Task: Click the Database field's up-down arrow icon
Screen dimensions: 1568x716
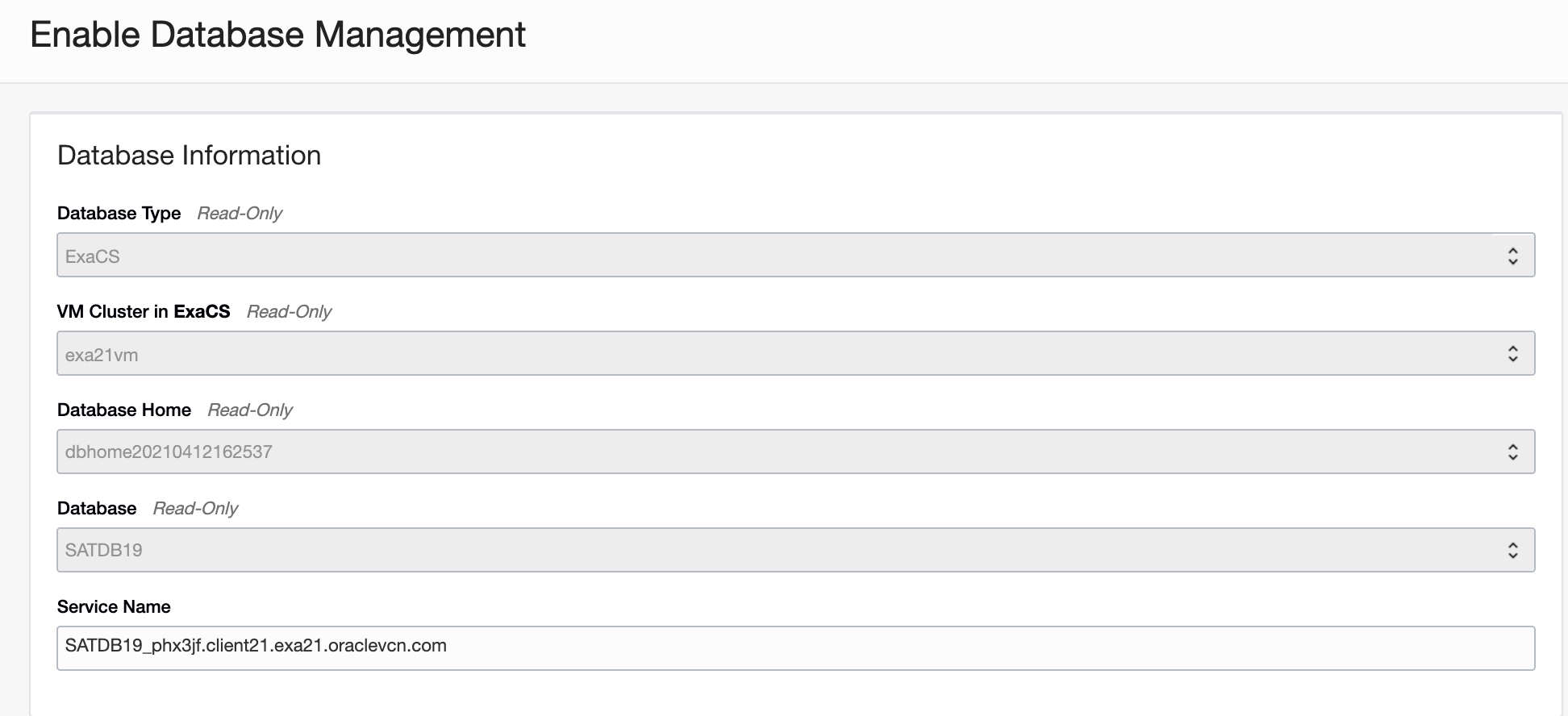Action: click(x=1512, y=551)
